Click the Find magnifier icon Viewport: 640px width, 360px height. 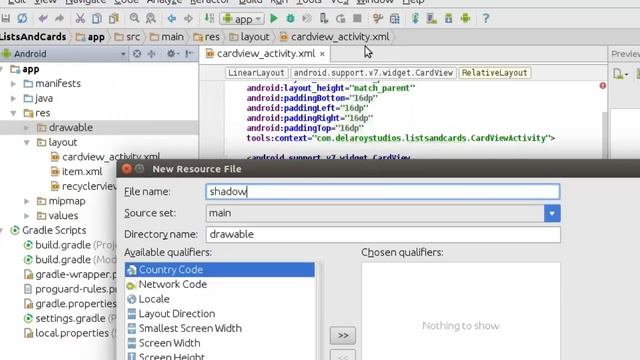134,18
